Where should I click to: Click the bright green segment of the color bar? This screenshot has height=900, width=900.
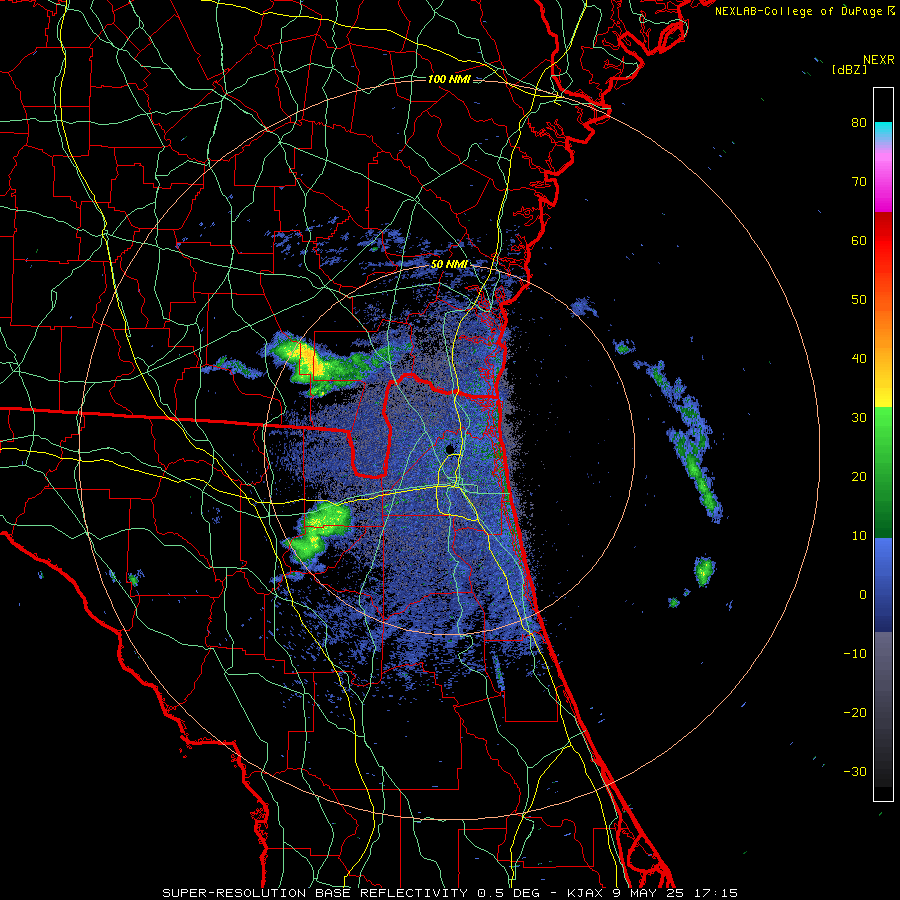(x=883, y=436)
